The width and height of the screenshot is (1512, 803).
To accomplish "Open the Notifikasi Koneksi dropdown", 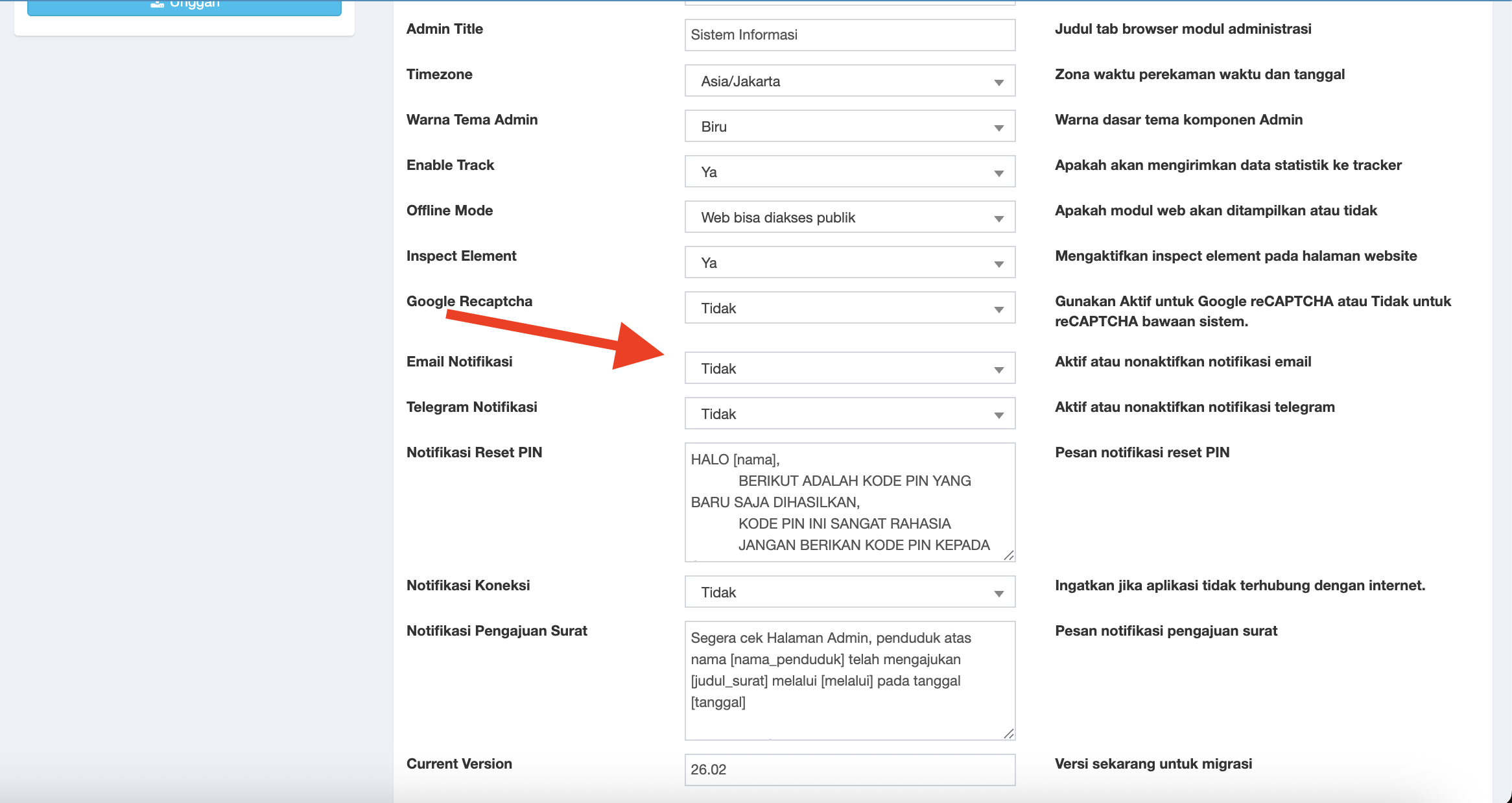I will tap(849, 592).
